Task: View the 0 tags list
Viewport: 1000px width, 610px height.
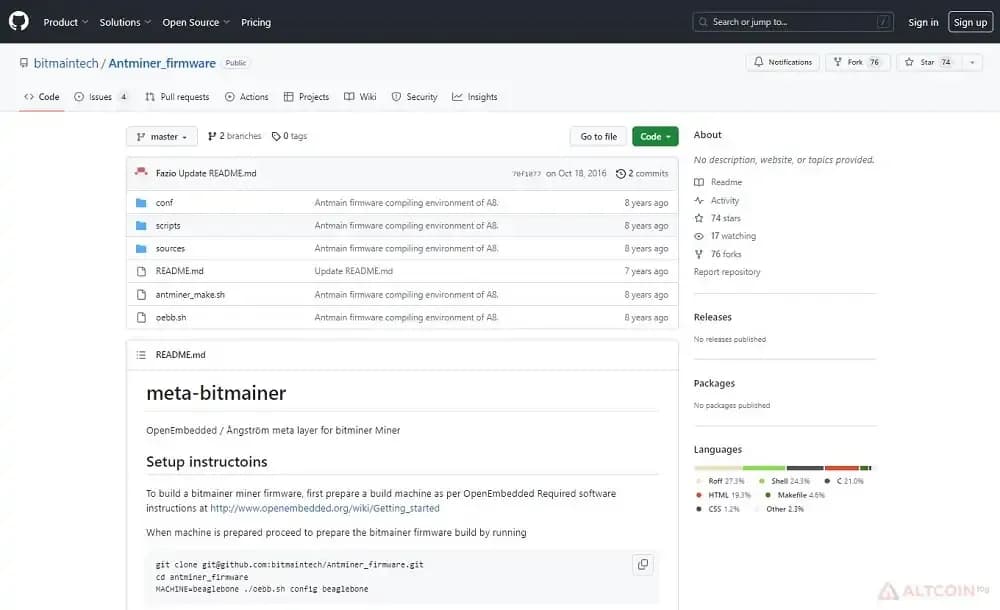Action: (290, 136)
